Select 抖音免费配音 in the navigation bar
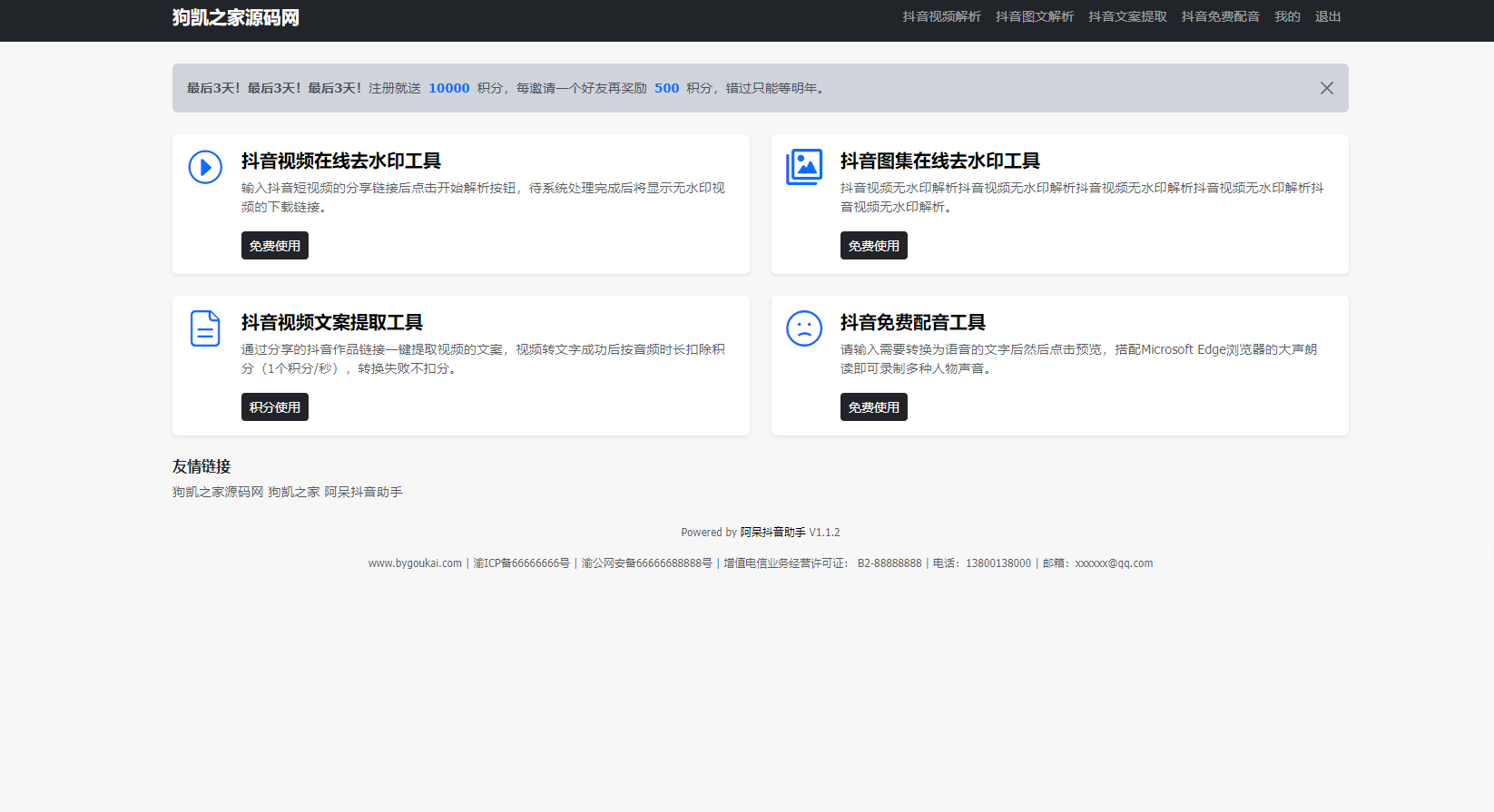 pyautogui.click(x=1221, y=16)
